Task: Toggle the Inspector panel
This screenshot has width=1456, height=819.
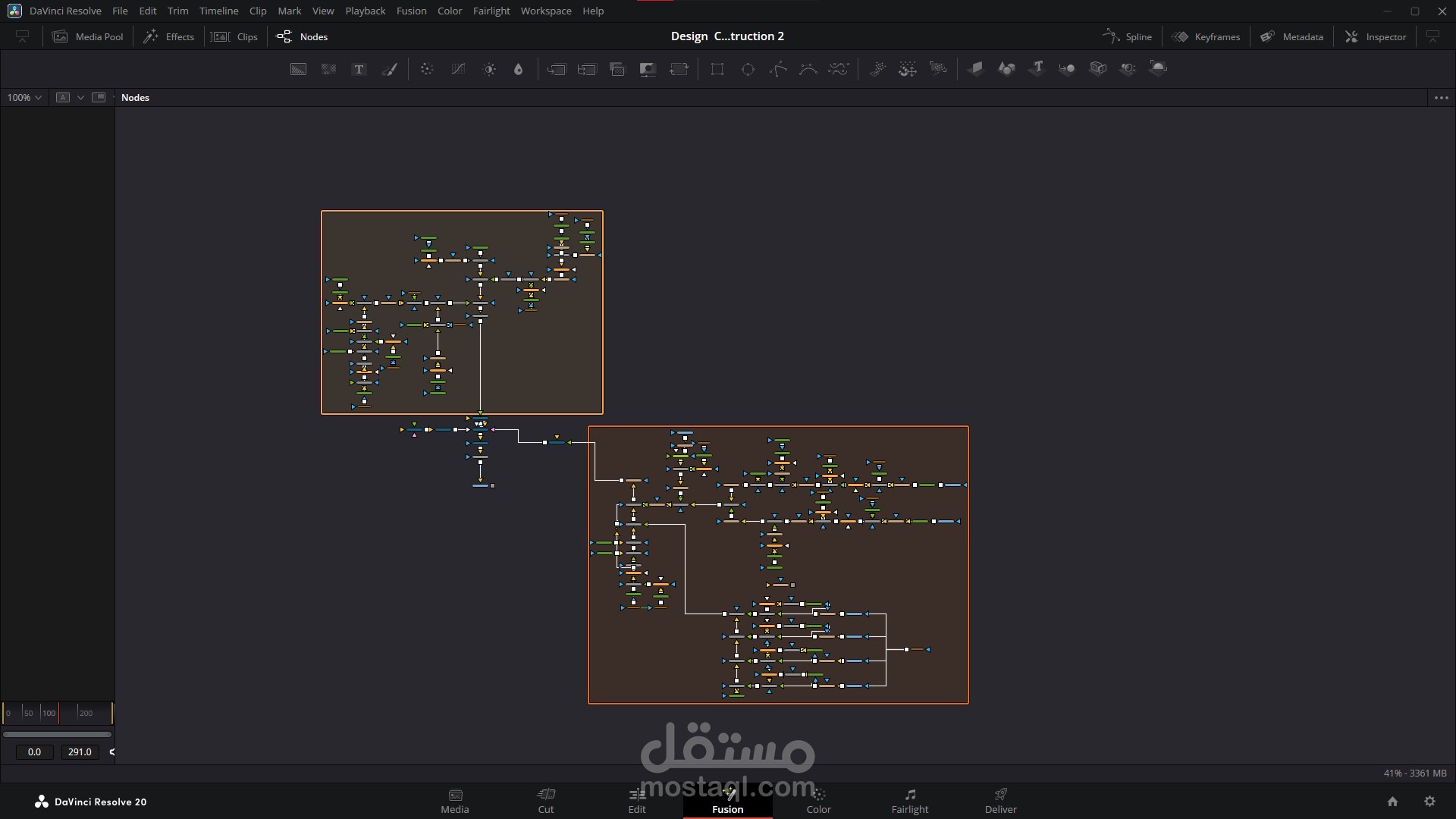Action: 1376,36
